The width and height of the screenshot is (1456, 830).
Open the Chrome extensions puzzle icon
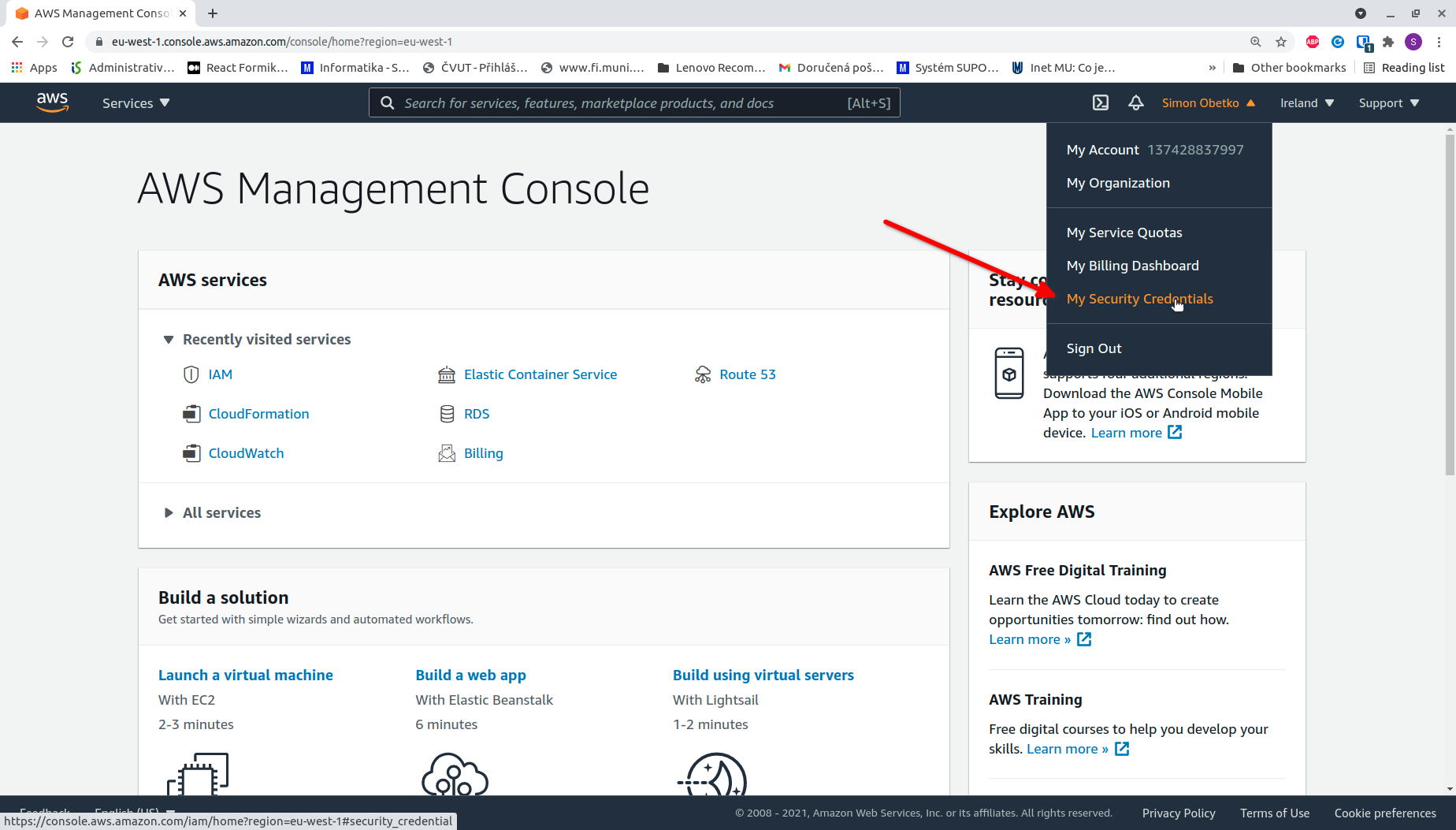pyautogui.click(x=1388, y=42)
